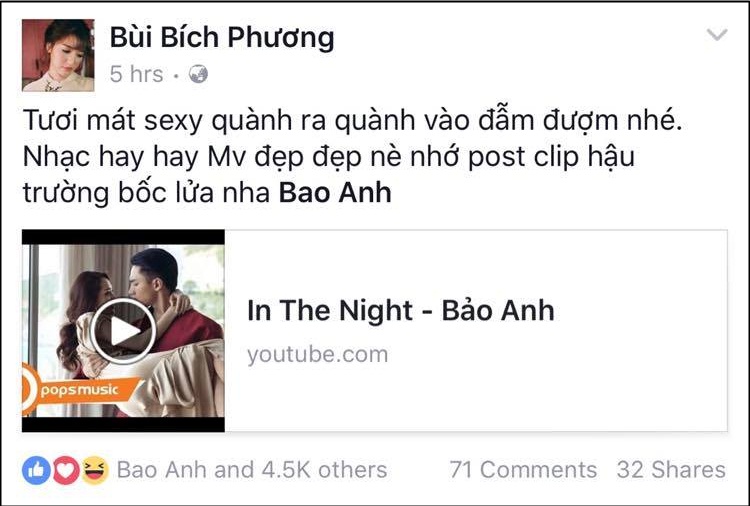Click the tagged Bao Anh name in post

[x=335, y=193]
